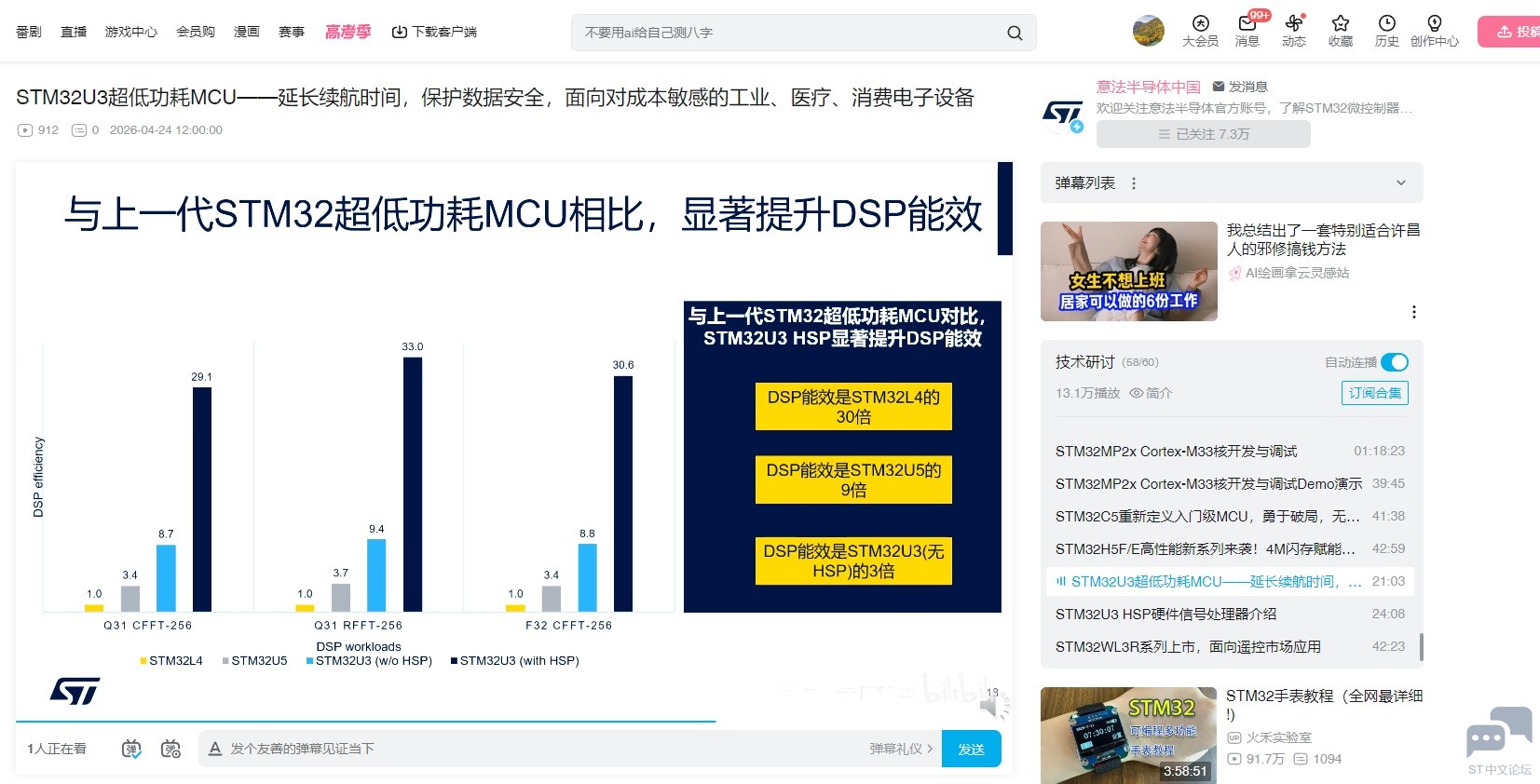The height and width of the screenshot is (784, 1540).
Task: Click the 下载客户端 download icon
Action: 400,32
